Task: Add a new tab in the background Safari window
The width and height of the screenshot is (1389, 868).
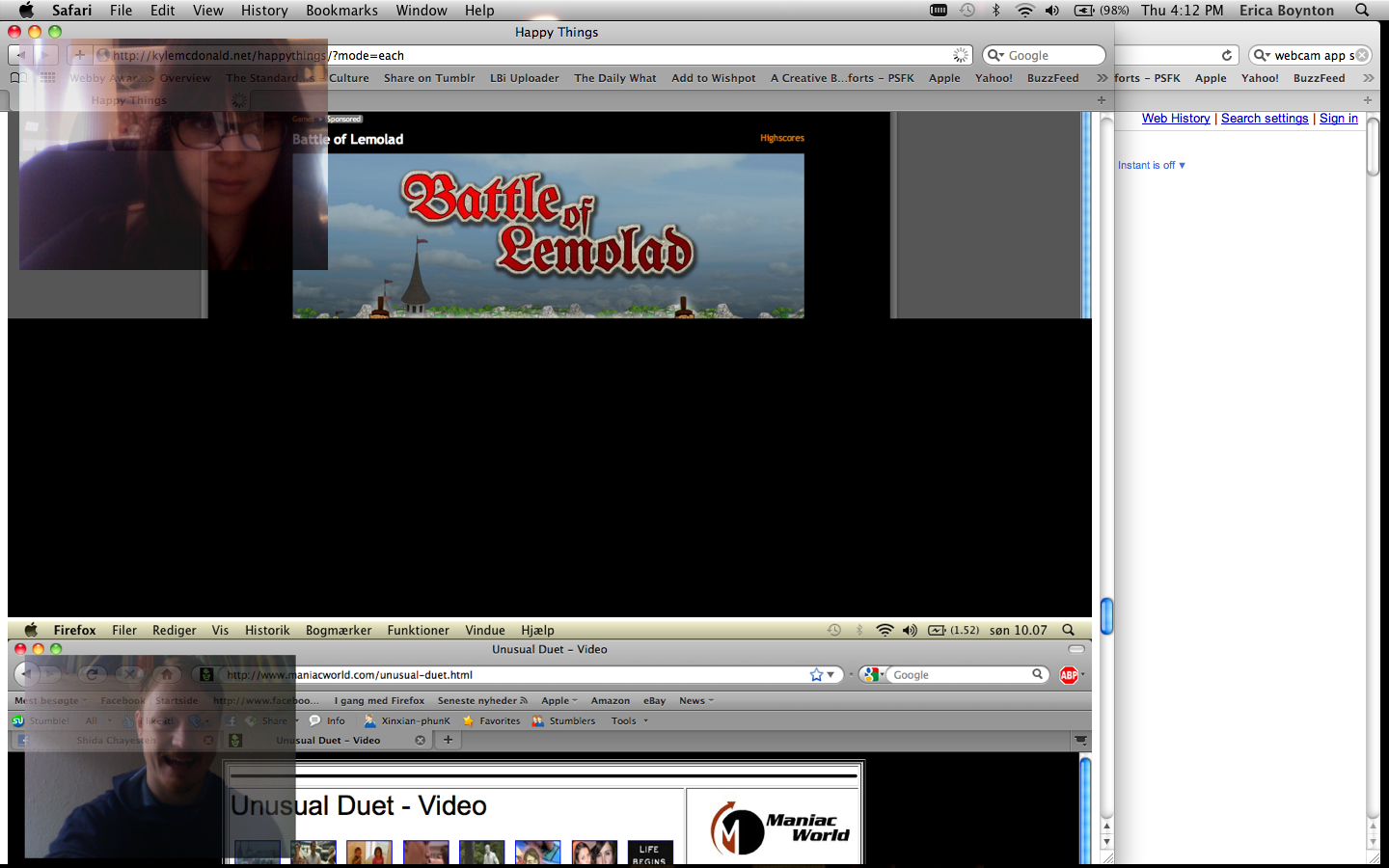Action: click(x=1367, y=100)
